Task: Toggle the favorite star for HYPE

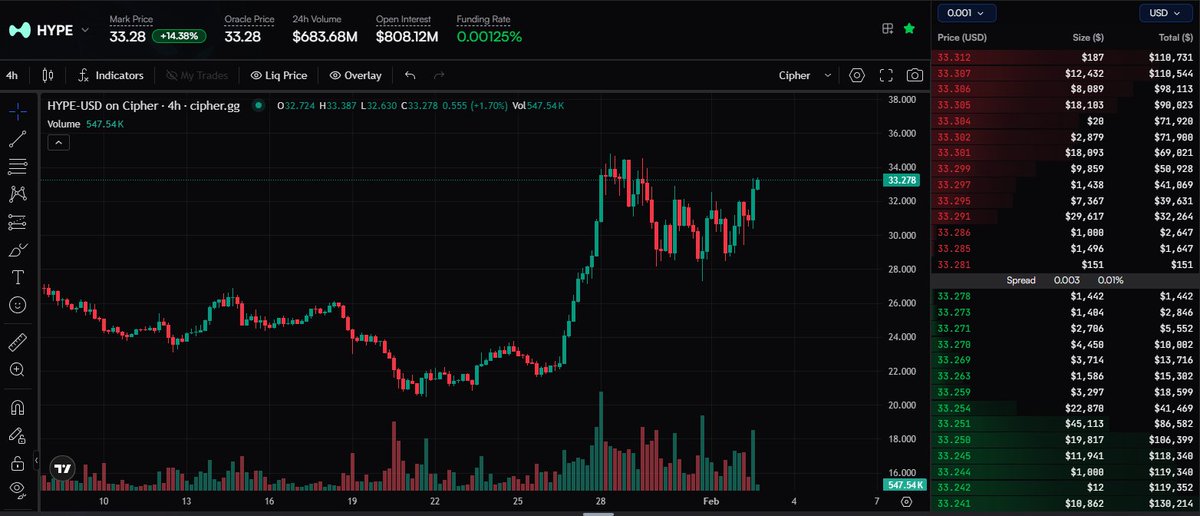Action: click(x=908, y=29)
